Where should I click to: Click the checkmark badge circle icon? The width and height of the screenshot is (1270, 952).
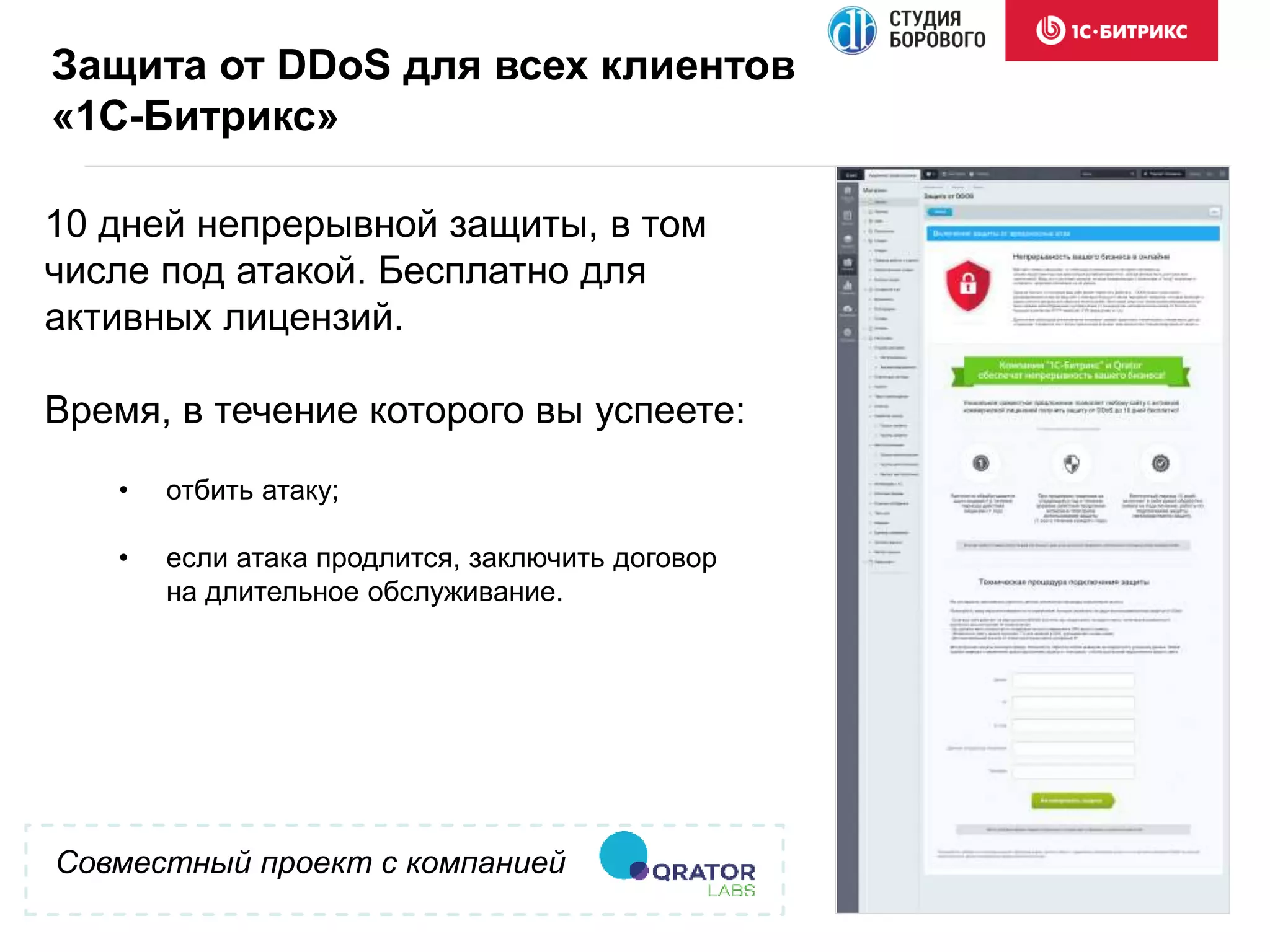tap(1160, 463)
